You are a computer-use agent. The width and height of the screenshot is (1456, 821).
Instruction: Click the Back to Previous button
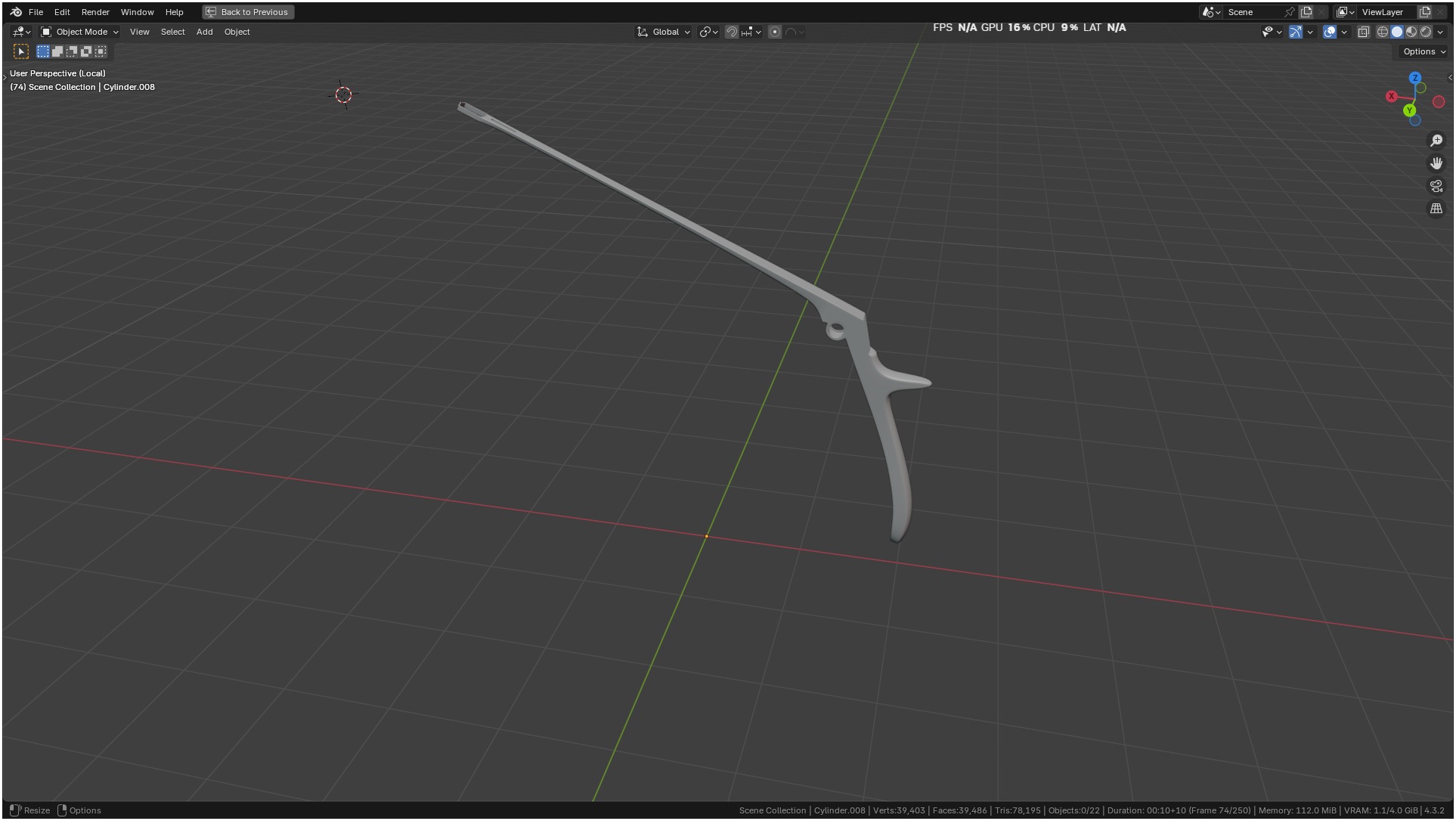click(x=248, y=12)
